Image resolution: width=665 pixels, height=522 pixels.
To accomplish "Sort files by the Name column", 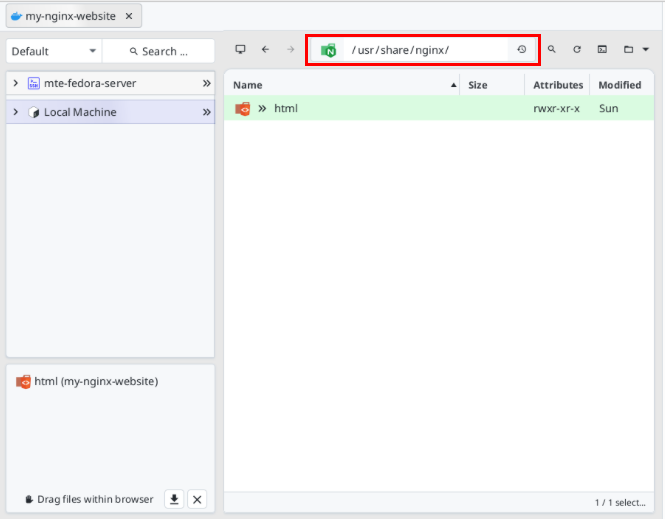I will pyautogui.click(x=342, y=85).
